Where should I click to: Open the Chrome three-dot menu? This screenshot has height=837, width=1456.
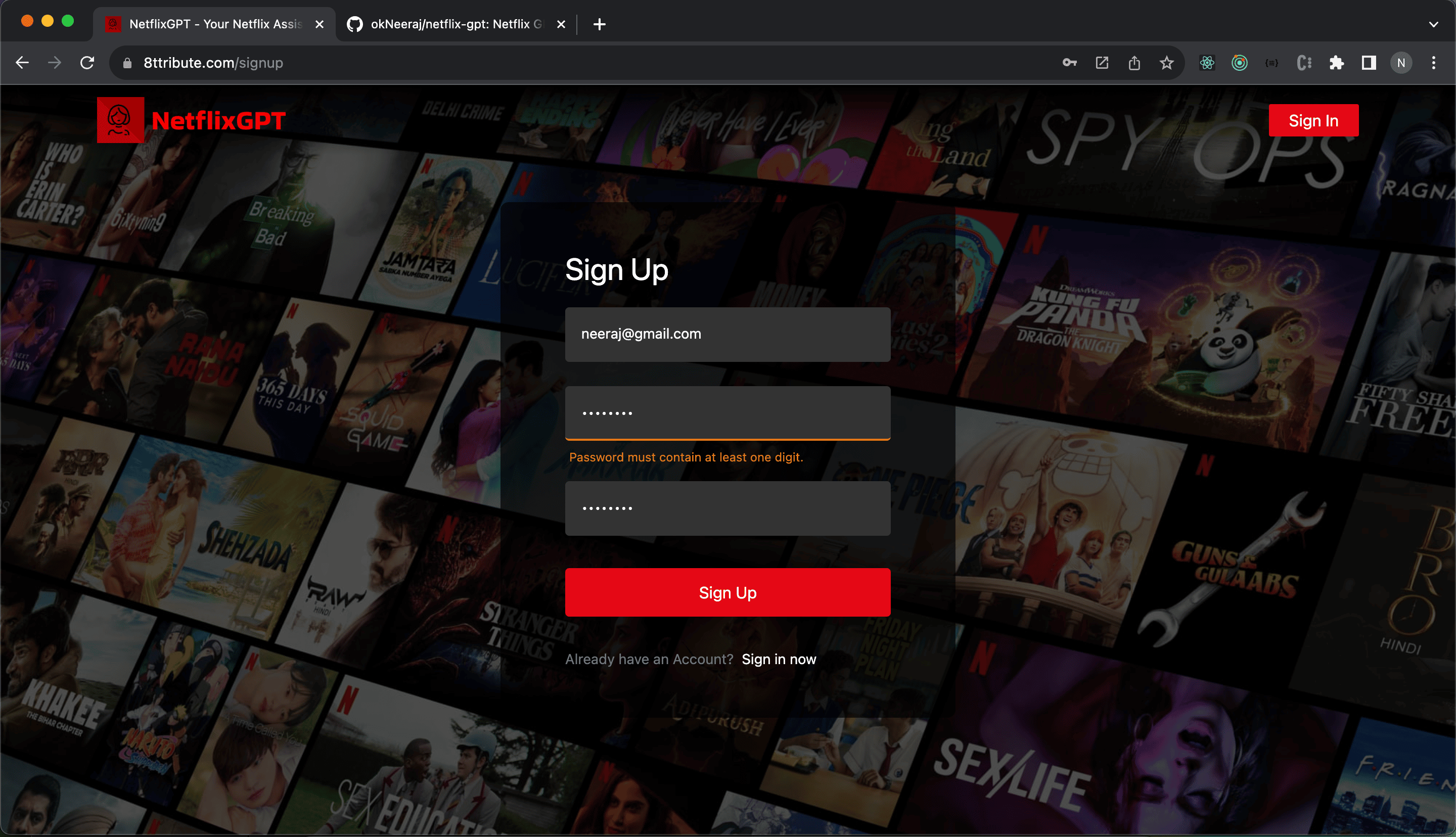tap(1434, 63)
